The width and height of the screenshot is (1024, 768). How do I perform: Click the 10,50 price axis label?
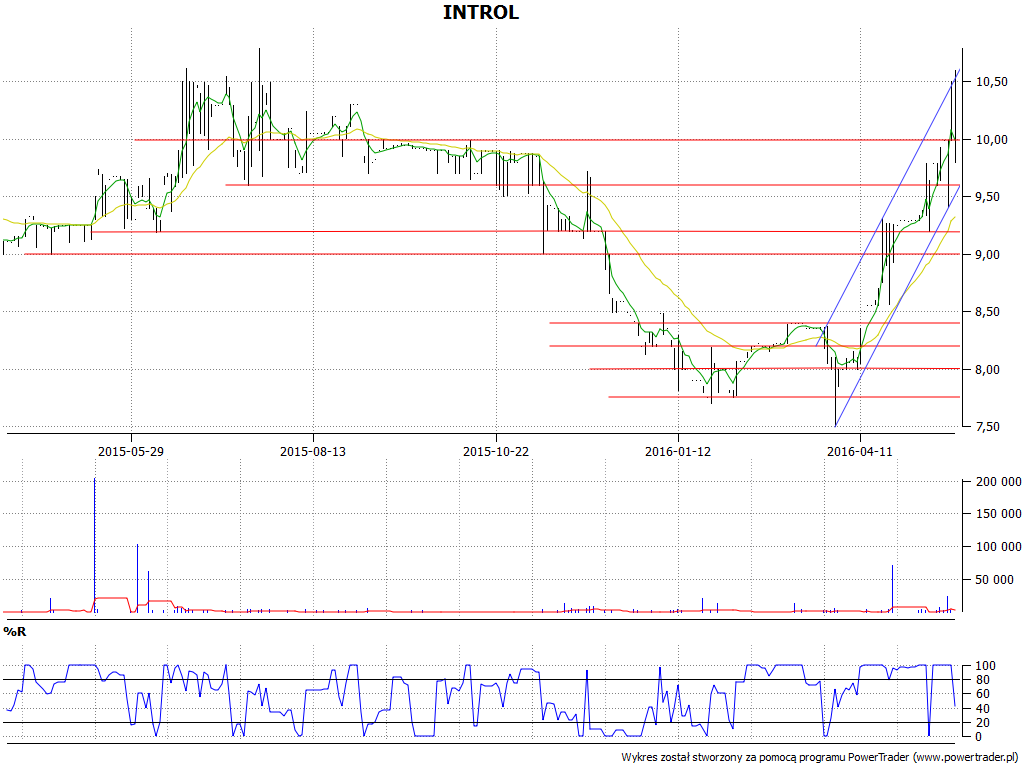click(x=991, y=82)
